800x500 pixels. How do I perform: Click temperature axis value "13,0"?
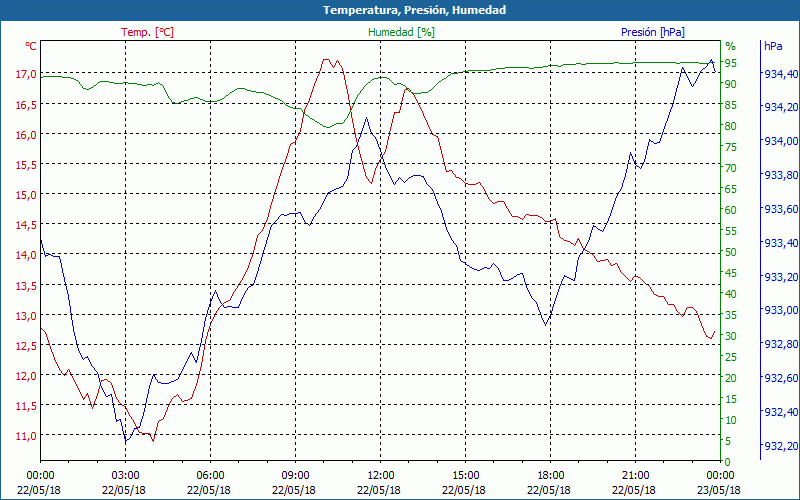click(x=26, y=315)
